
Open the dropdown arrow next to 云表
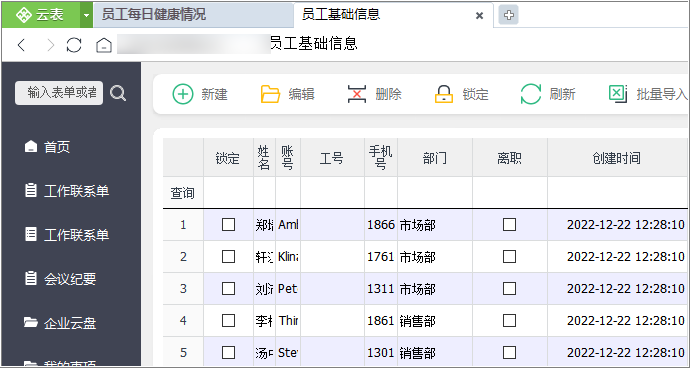point(86,15)
